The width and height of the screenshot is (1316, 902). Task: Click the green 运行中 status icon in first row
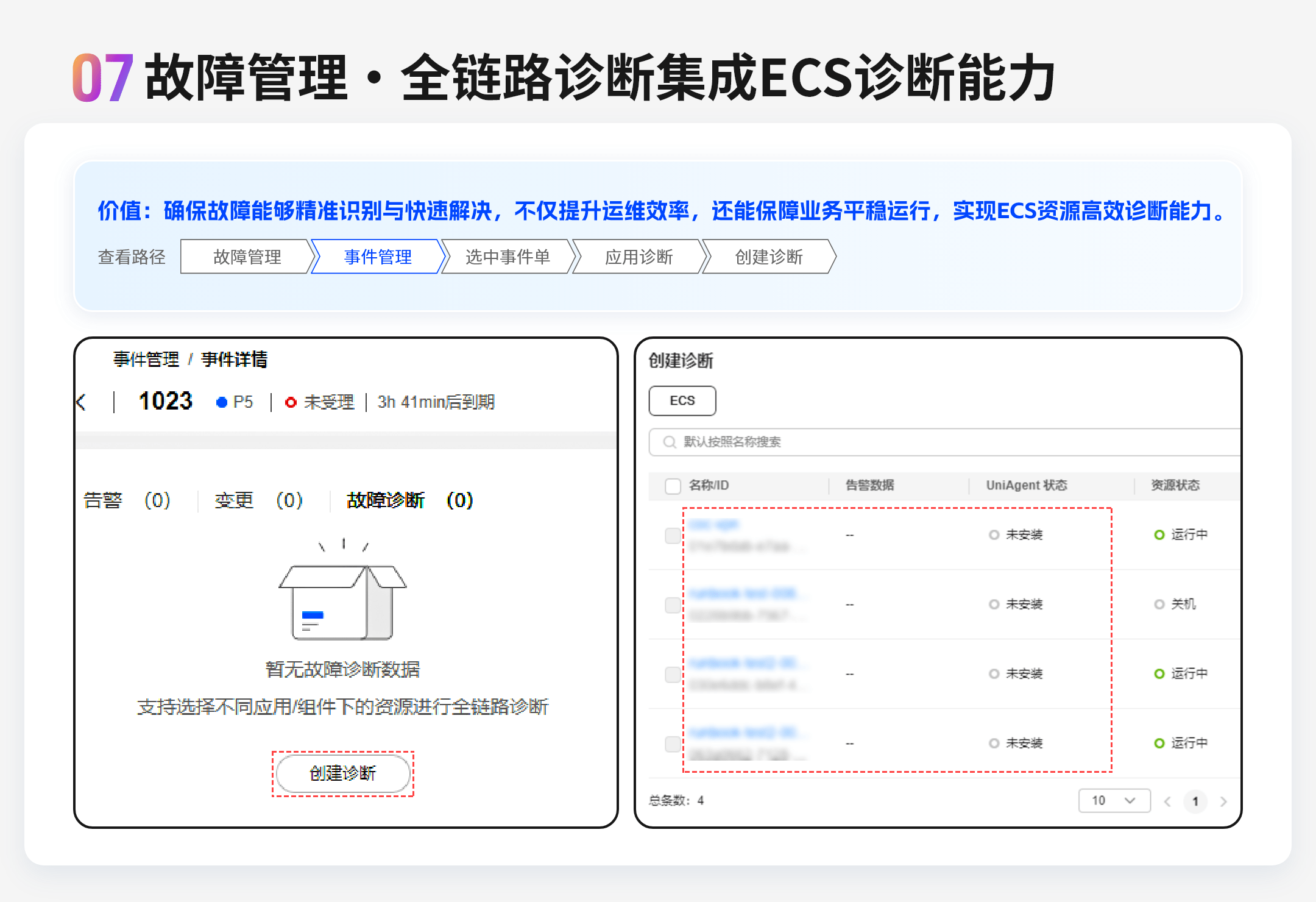click(x=1159, y=534)
